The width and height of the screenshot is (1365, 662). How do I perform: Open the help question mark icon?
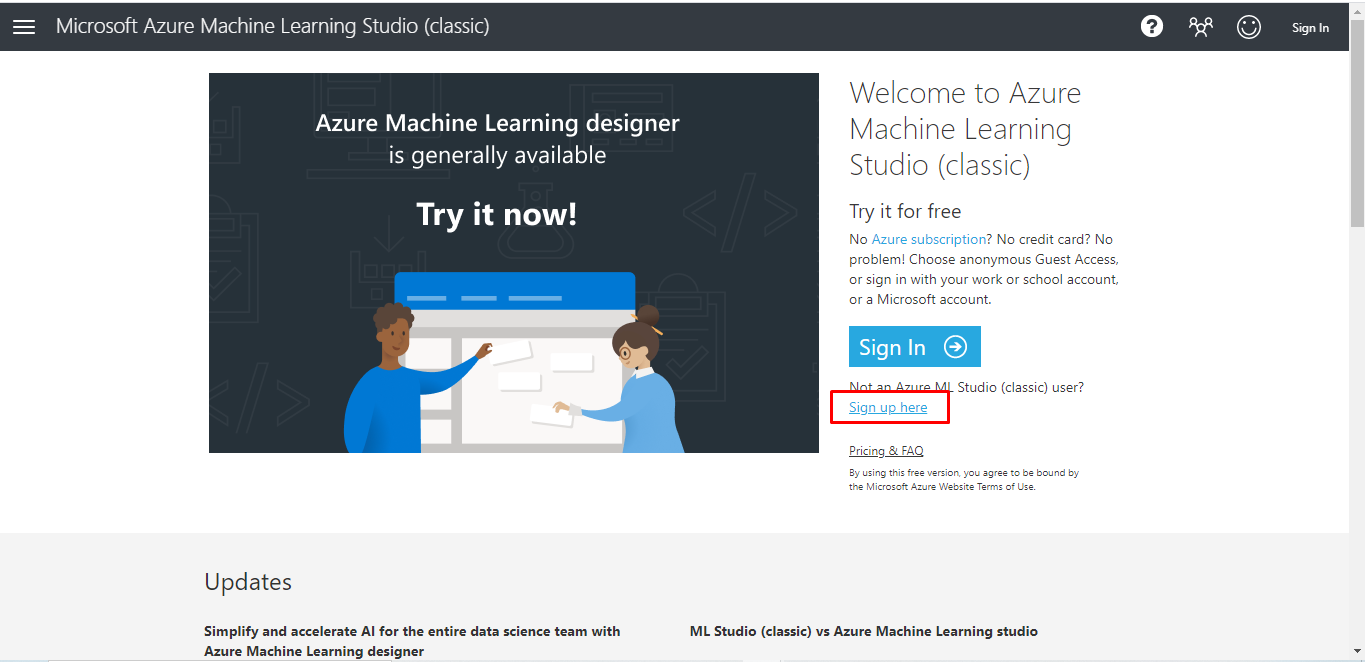tap(1152, 27)
